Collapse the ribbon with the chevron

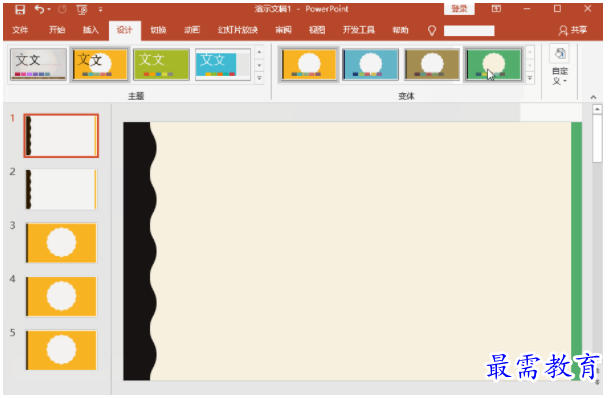point(593,97)
